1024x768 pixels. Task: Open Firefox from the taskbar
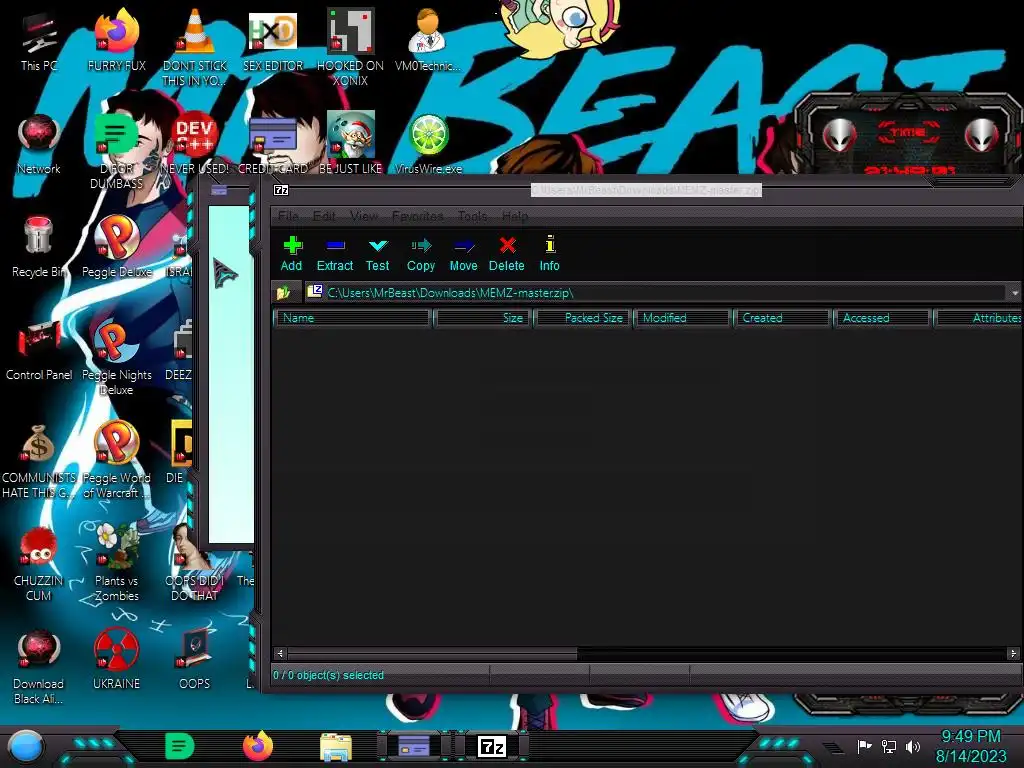(x=258, y=746)
